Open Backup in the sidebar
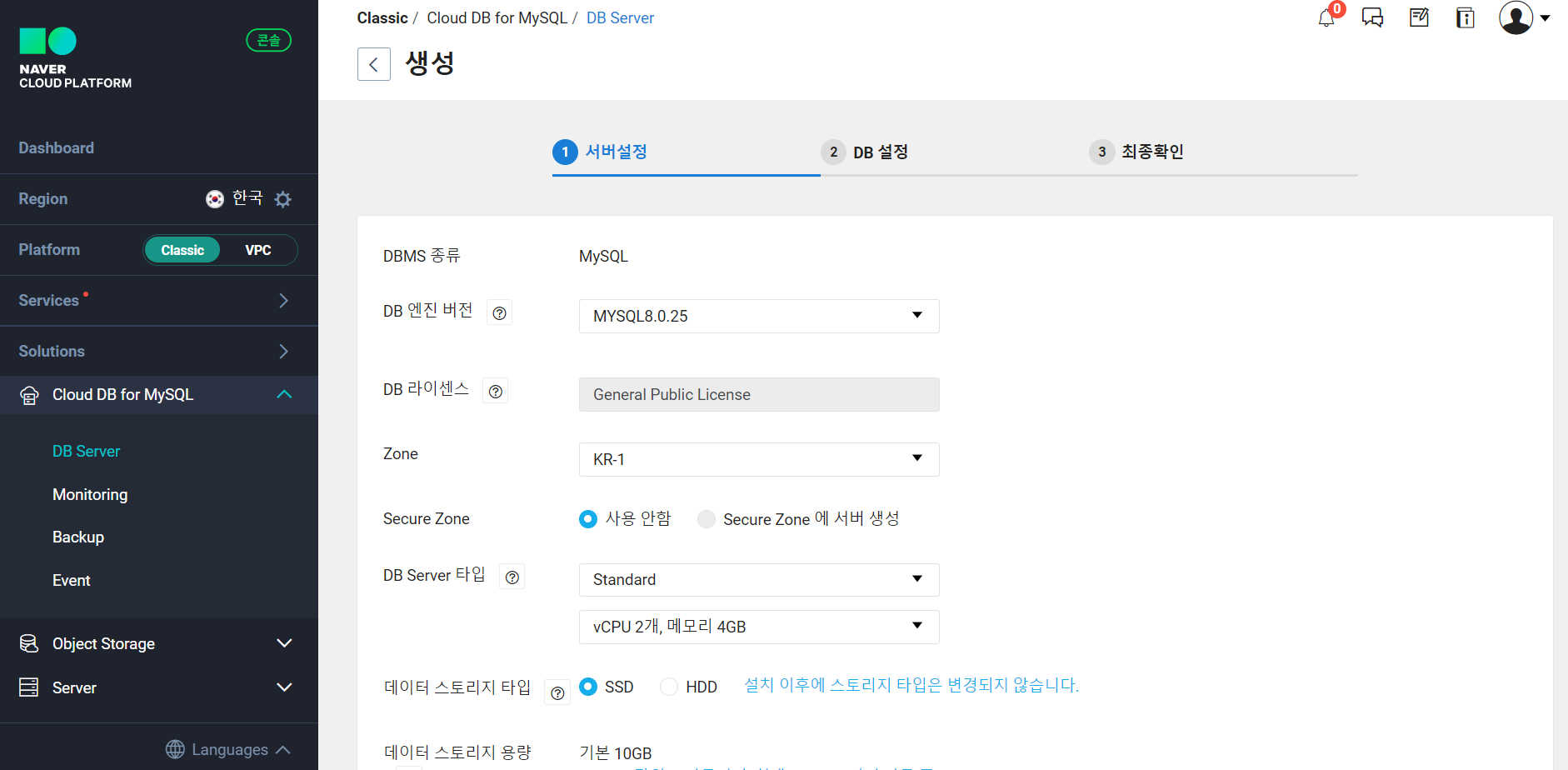Viewport: 1568px width, 770px height. [78, 537]
